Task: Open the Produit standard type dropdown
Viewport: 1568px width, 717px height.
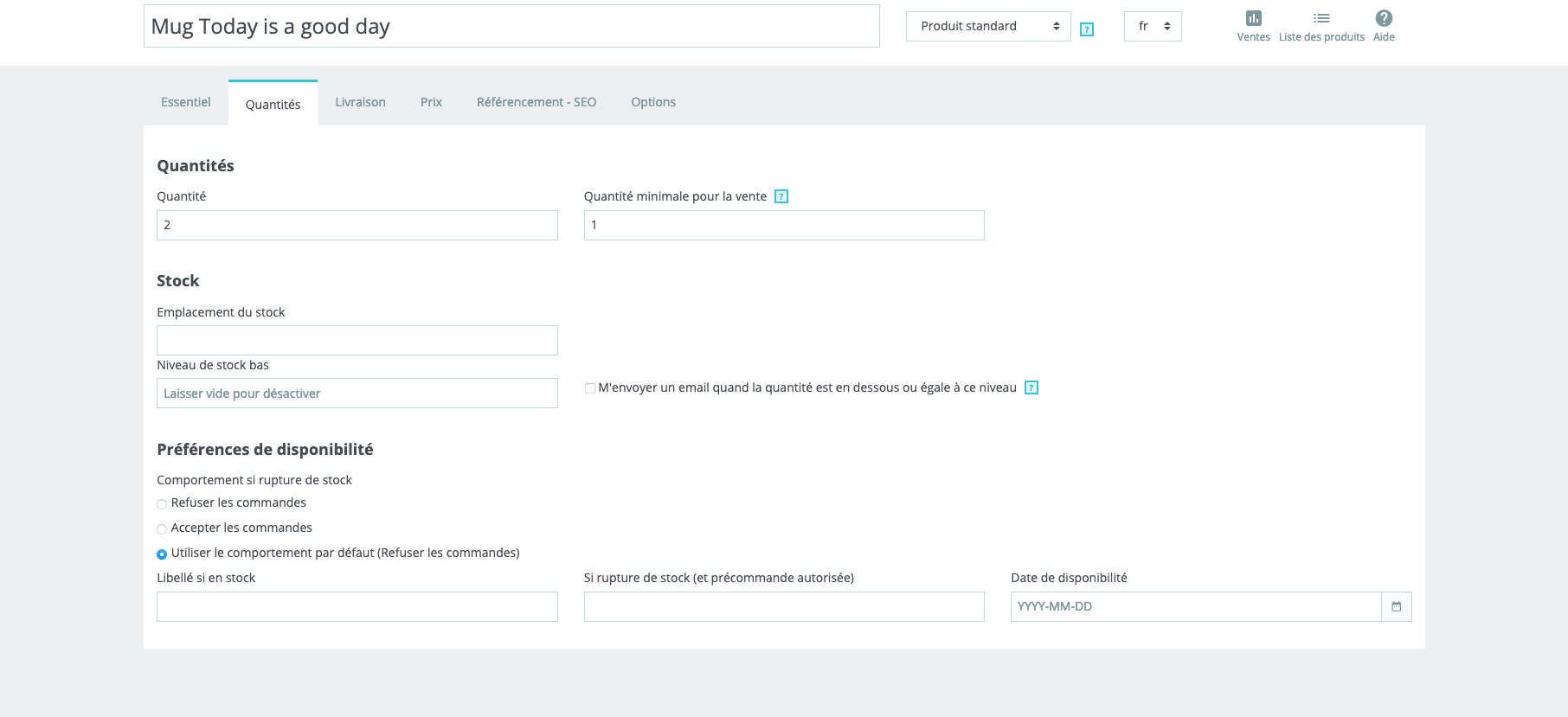Action: [988, 26]
